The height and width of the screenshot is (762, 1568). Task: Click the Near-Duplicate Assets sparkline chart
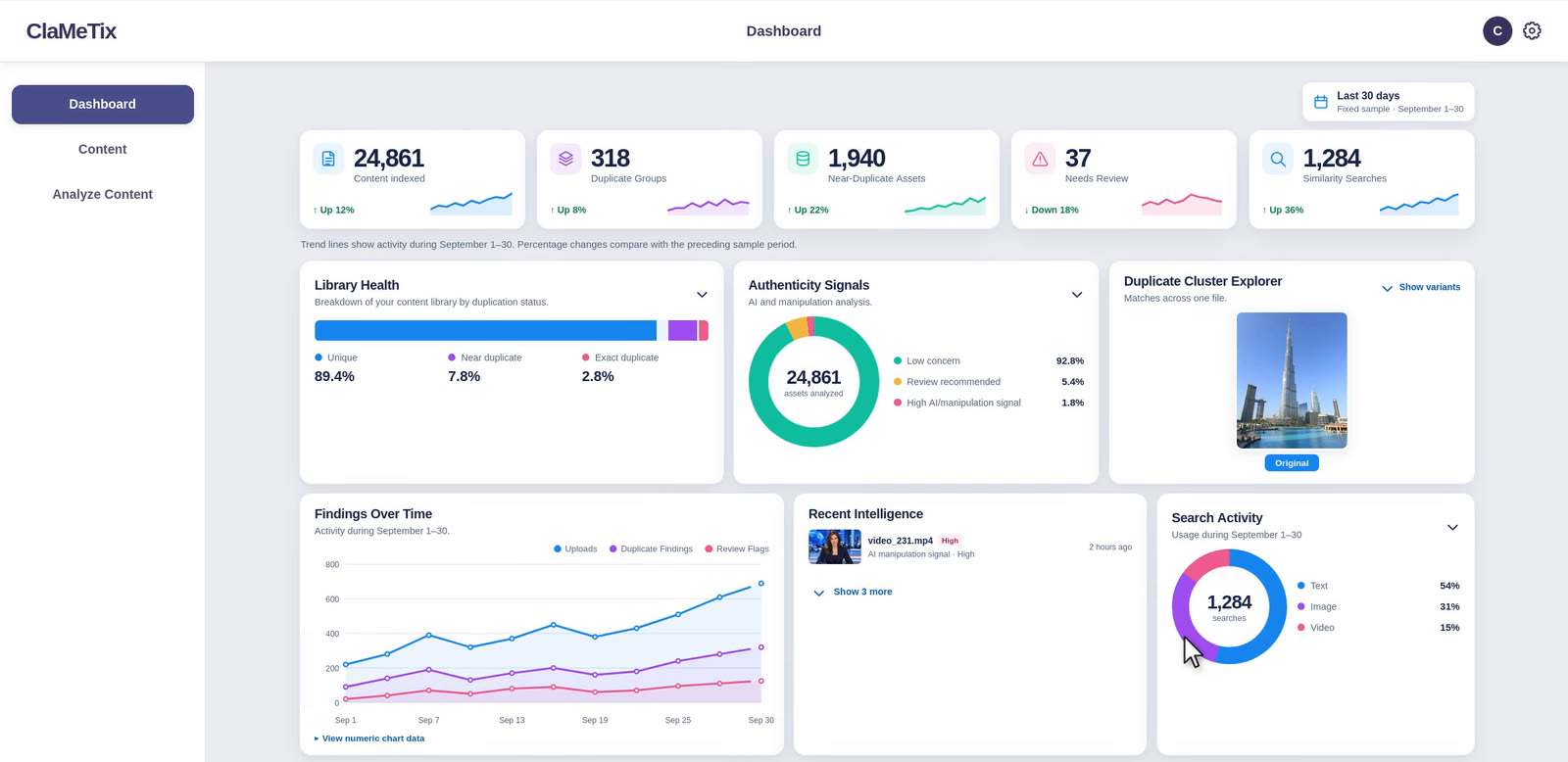click(x=946, y=204)
